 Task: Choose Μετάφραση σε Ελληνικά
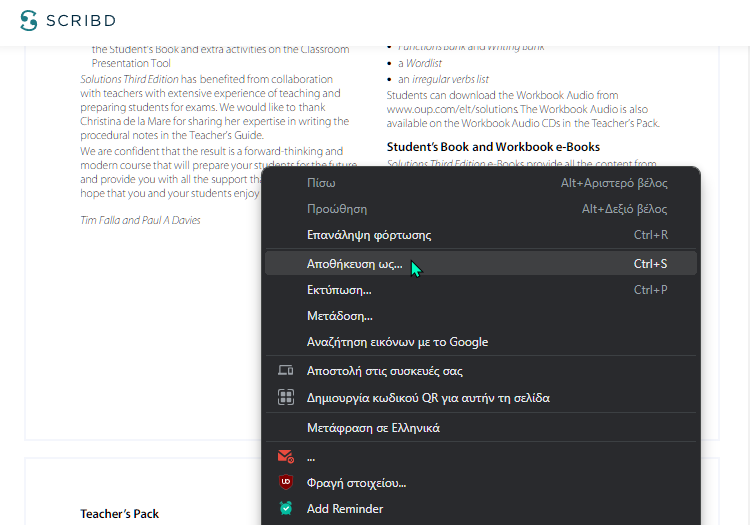(481, 427)
